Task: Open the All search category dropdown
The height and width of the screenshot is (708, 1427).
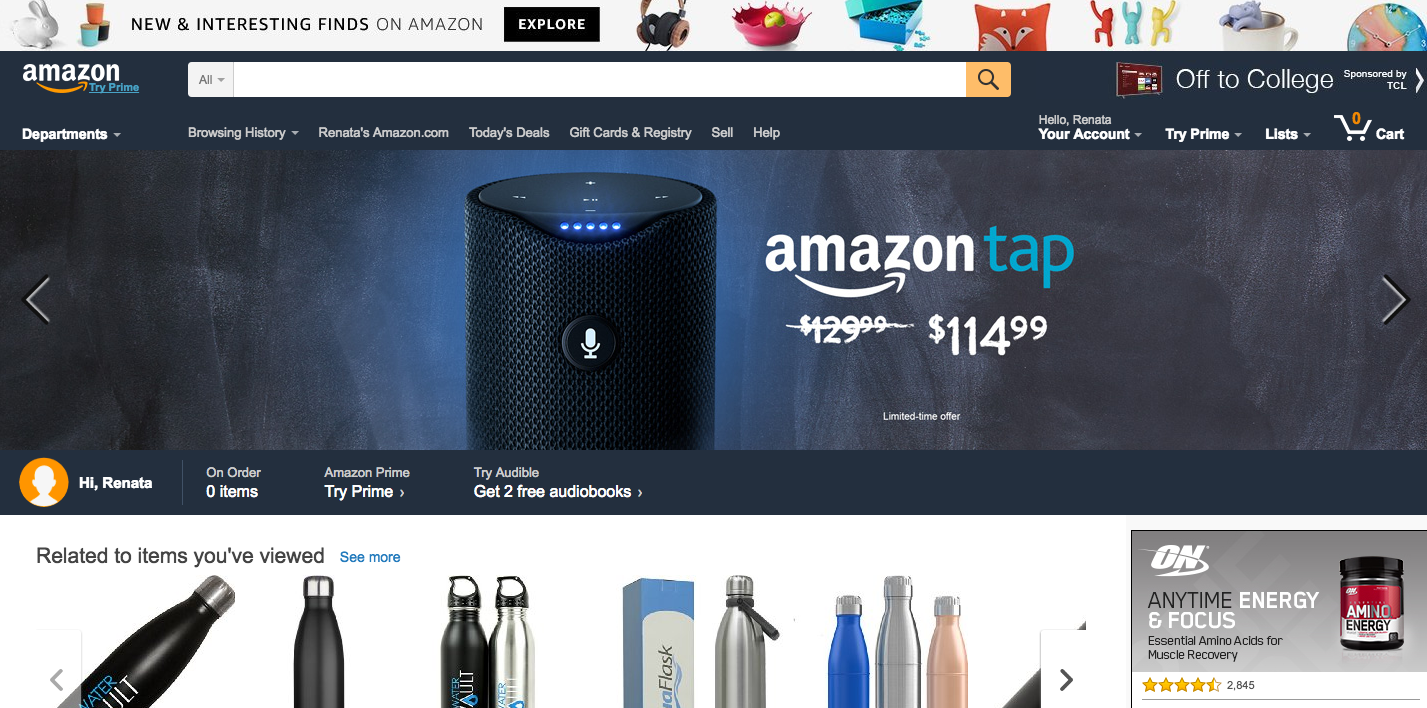Action: click(211, 80)
